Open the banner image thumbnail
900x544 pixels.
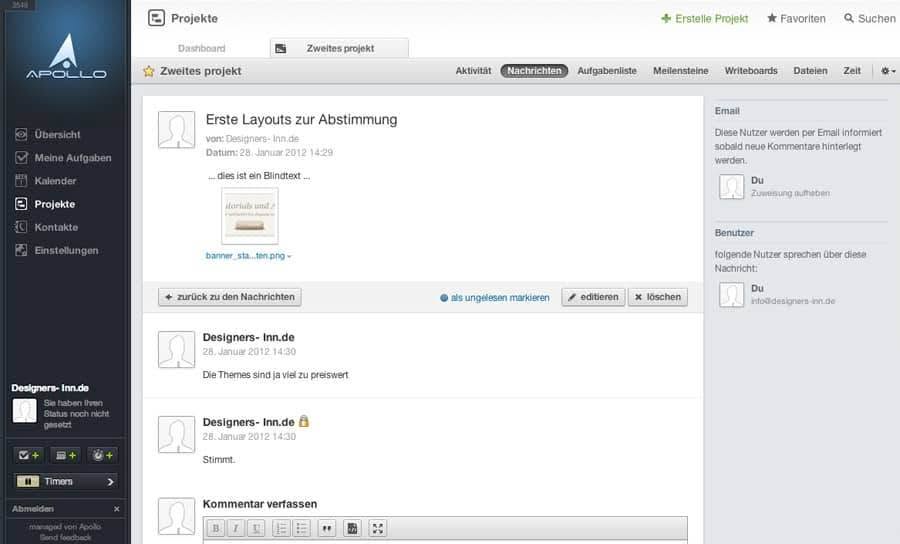[250, 216]
